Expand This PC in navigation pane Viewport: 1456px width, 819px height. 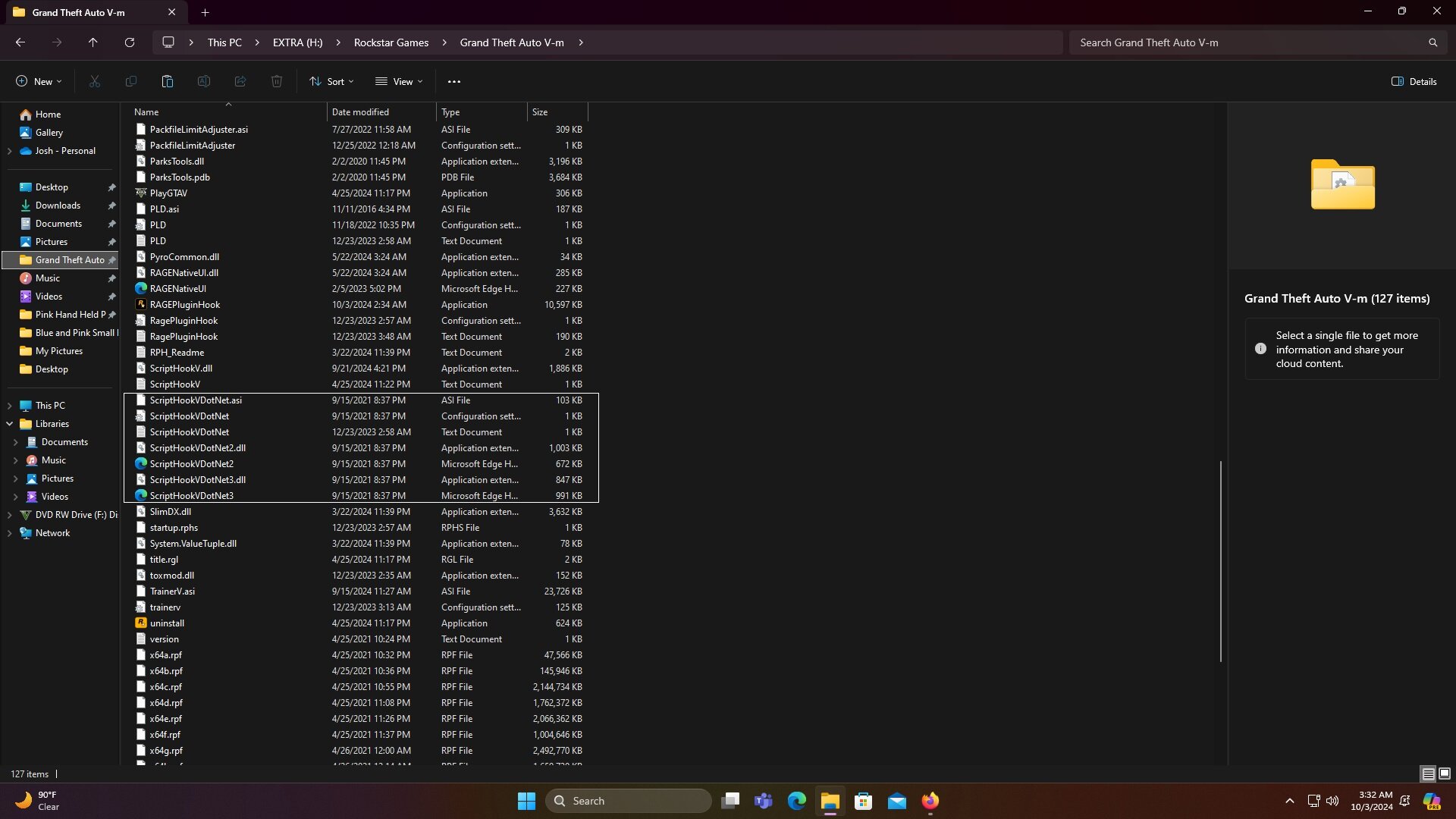10,406
